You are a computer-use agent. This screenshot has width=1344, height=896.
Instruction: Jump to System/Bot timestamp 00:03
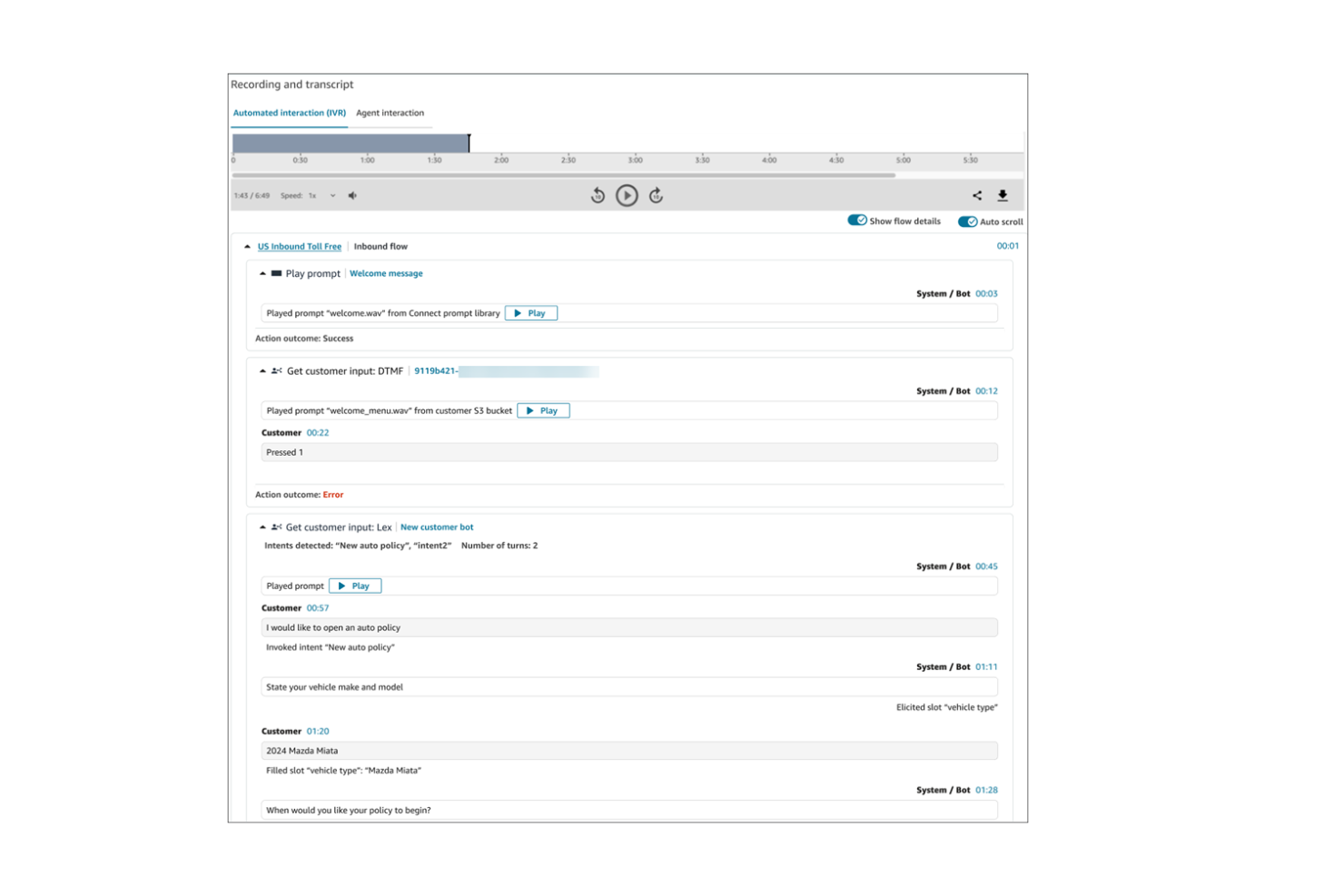pos(986,294)
